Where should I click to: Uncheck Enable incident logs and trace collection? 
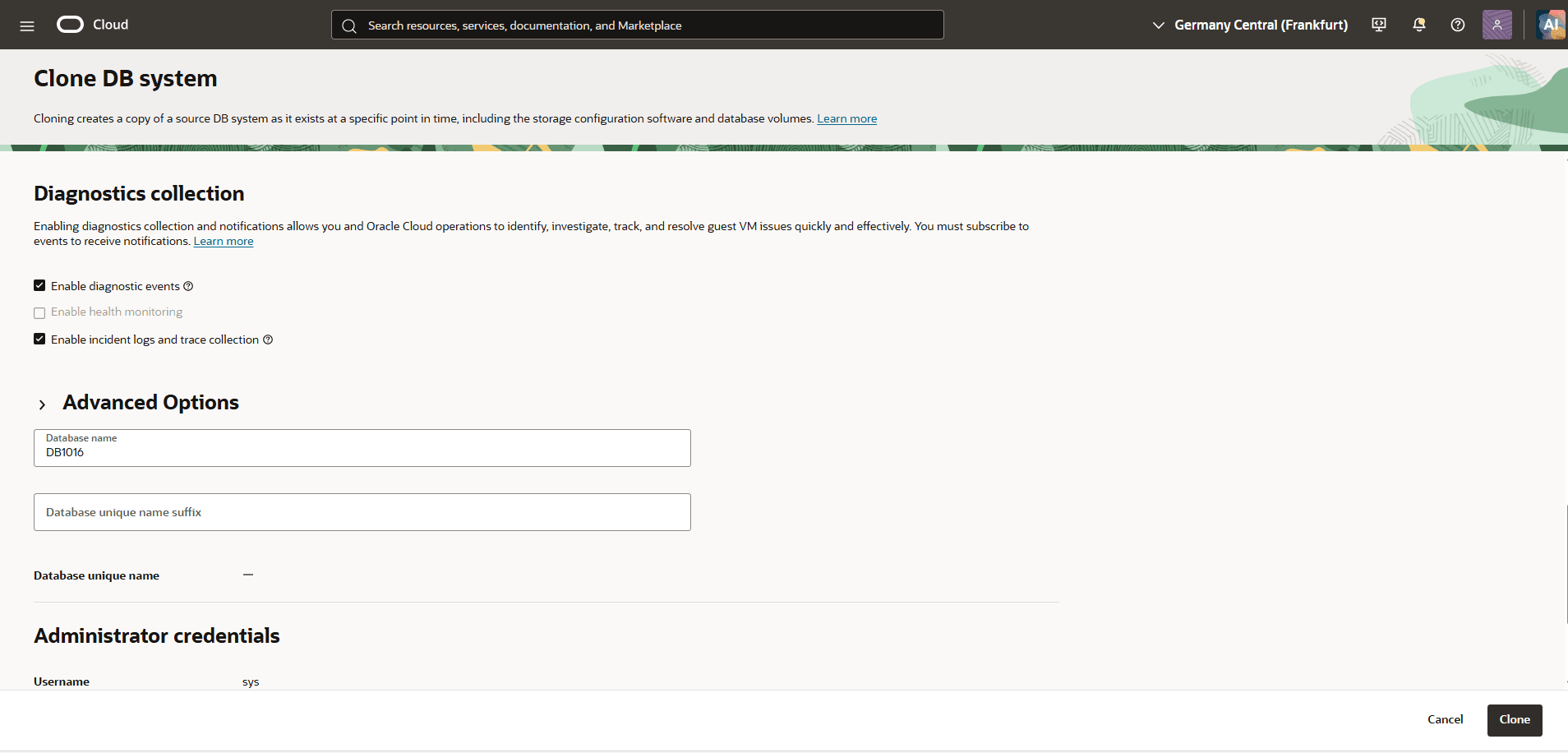pos(39,339)
